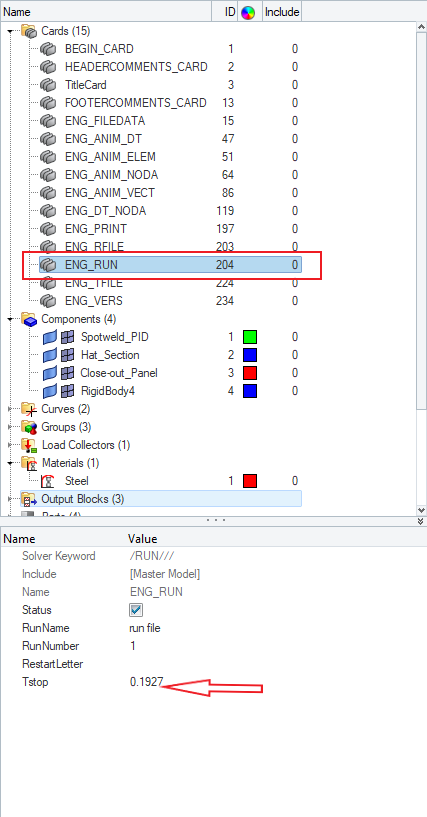Viewport: 427px width, 817px height.
Task: Expand the Output Blocks folder
Action: click(x=10, y=499)
